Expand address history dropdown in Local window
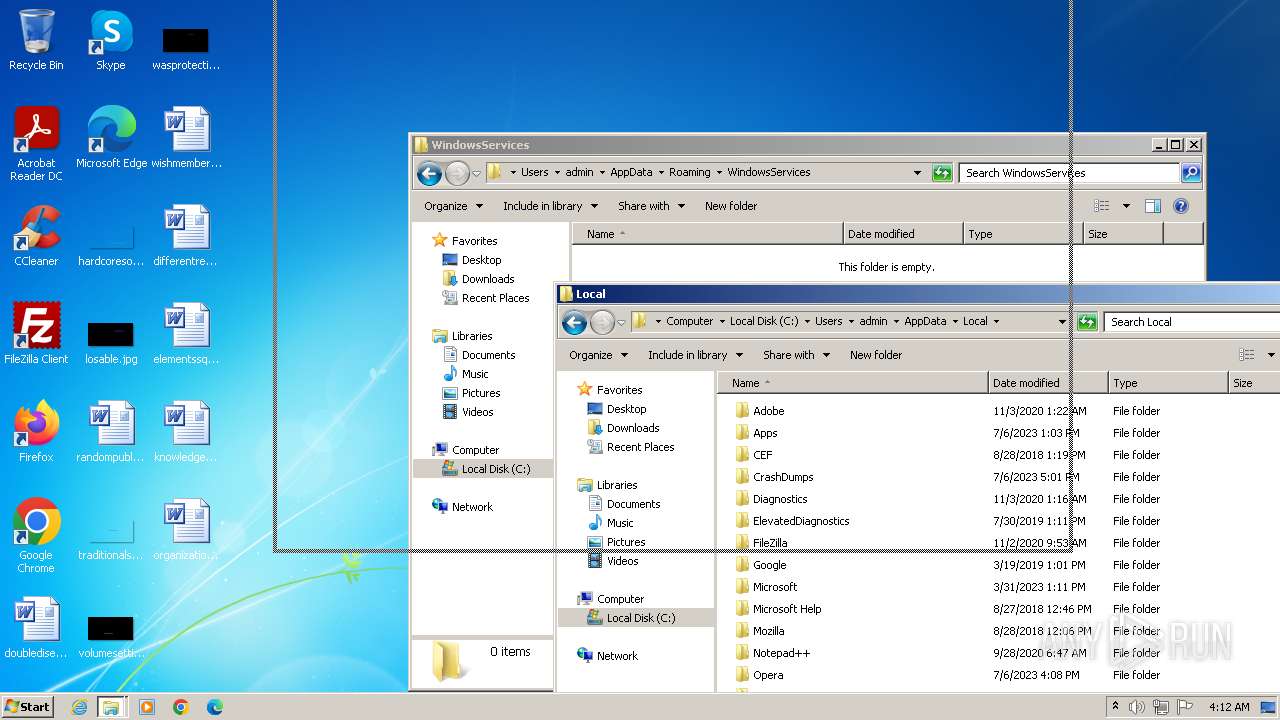Viewport: 1280px width, 720px height. 1062,322
